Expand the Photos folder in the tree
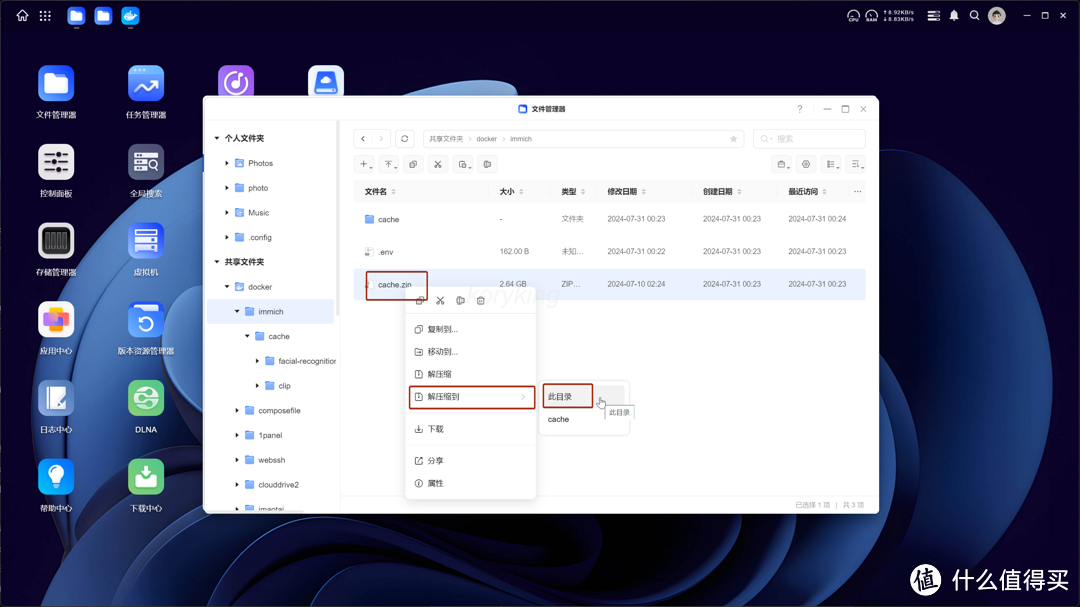The height and width of the screenshot is (607, 1080). (x=227, y=163)
